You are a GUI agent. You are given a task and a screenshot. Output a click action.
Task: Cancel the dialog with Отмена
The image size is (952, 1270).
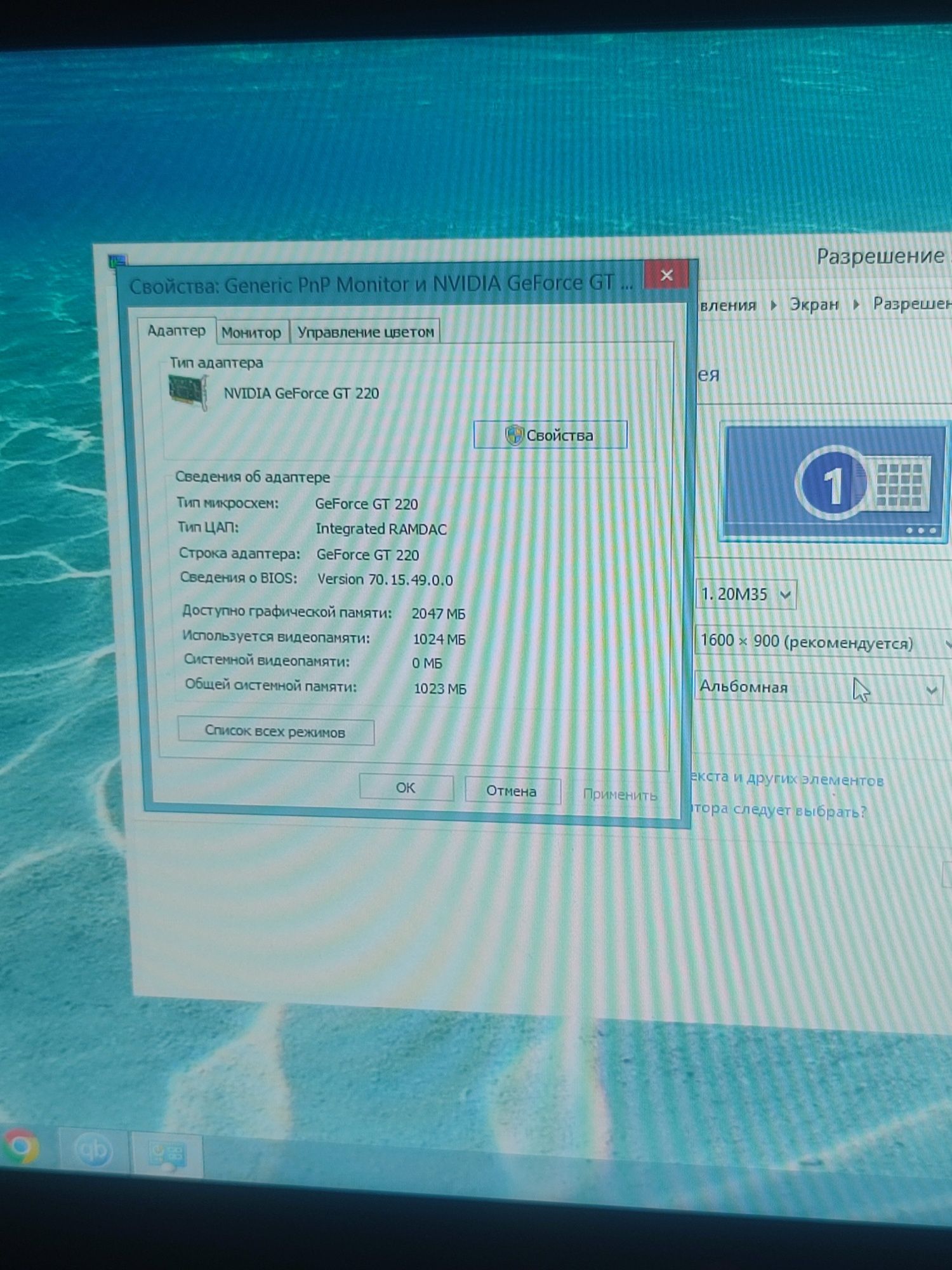[512, 791]
